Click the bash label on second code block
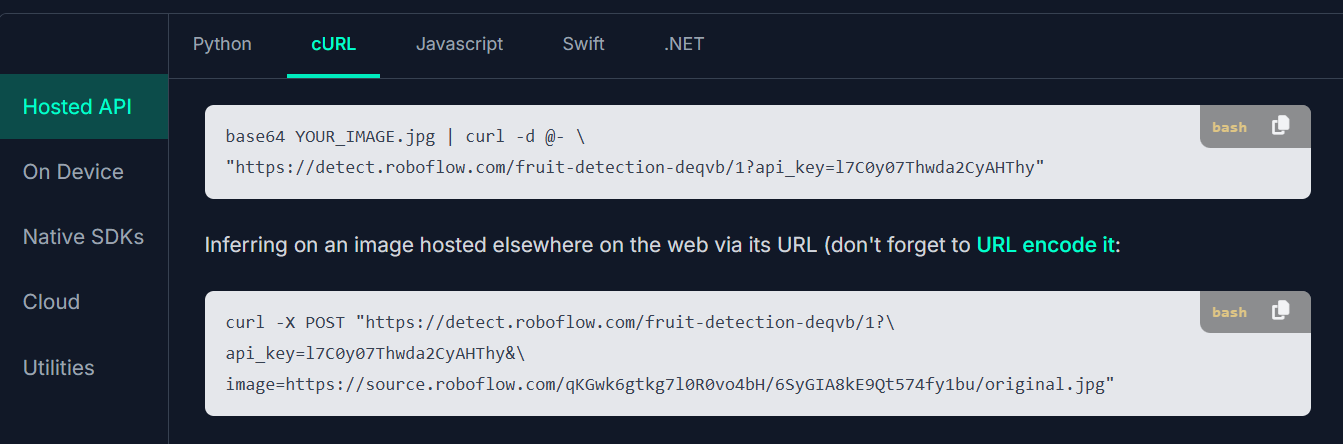This screenshot has width=1343, height=444. 1229,312
